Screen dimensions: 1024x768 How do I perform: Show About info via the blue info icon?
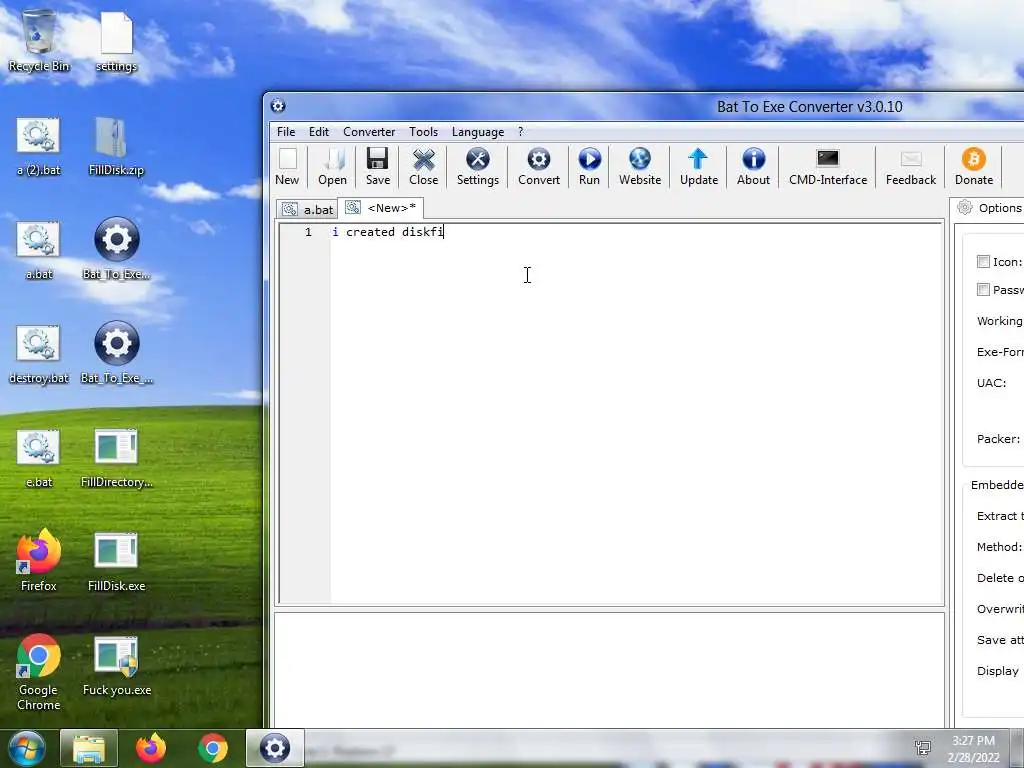(753, 167)
